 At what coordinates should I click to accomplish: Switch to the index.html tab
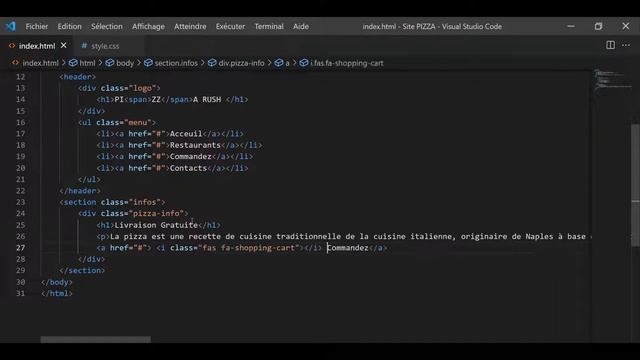pos(37,46)
